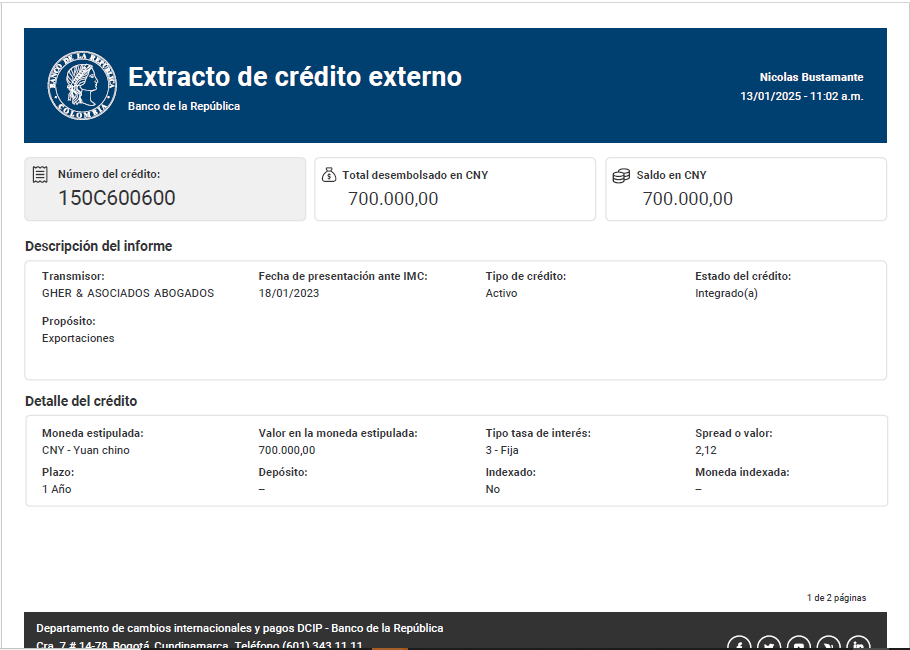
Task: Click the 1 de 2 páginas indicator
Action: click(836, 598)
